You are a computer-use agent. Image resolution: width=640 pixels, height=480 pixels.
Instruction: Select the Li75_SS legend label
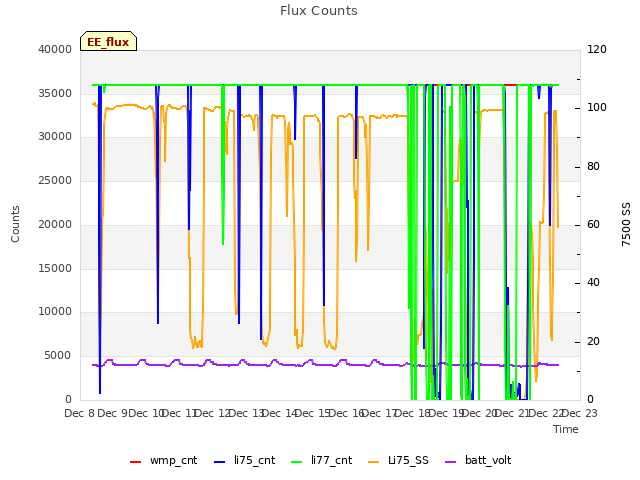coord(408,460)
